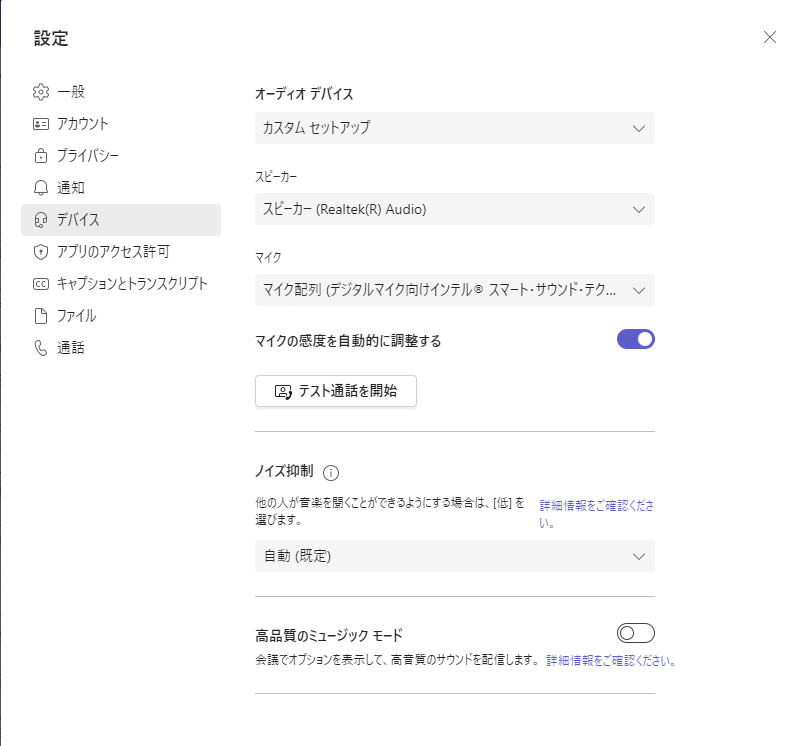Go to the ファイル settings section
Image resolution: width=799 pixels, height=746 pixels.
121,316
